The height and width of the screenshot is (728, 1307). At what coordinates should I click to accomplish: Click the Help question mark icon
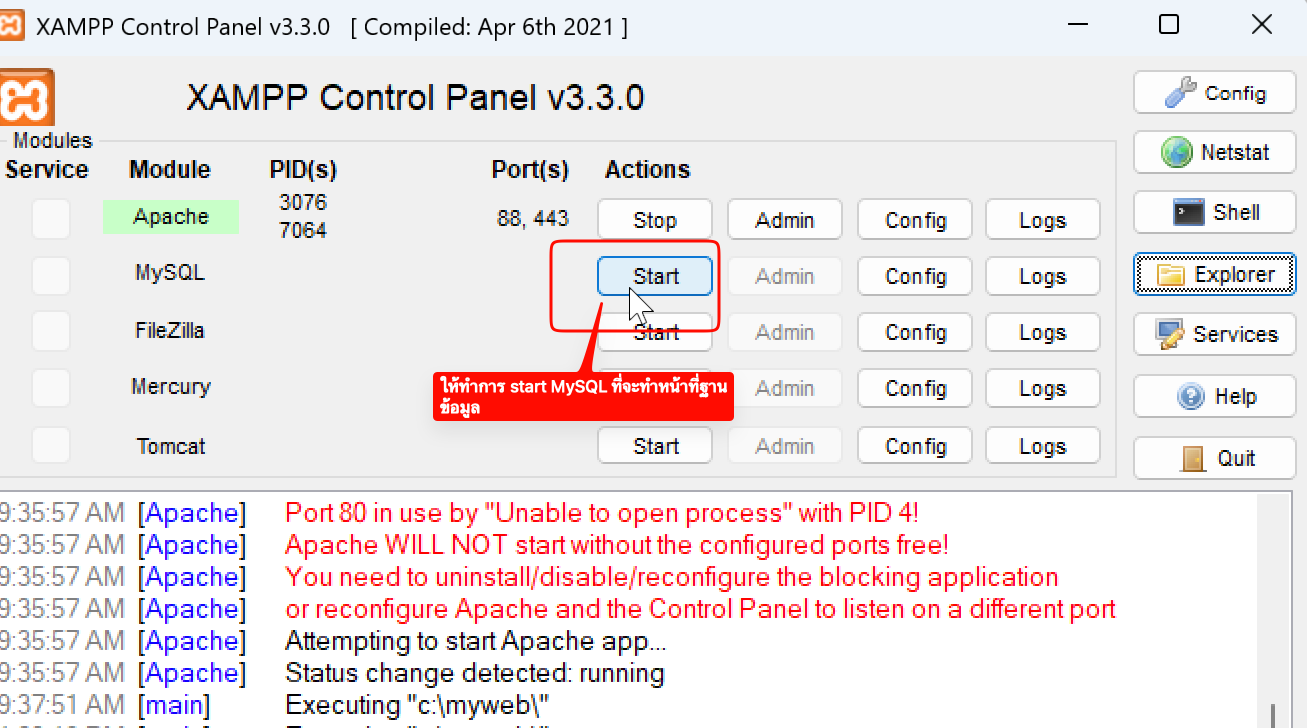1191,396
